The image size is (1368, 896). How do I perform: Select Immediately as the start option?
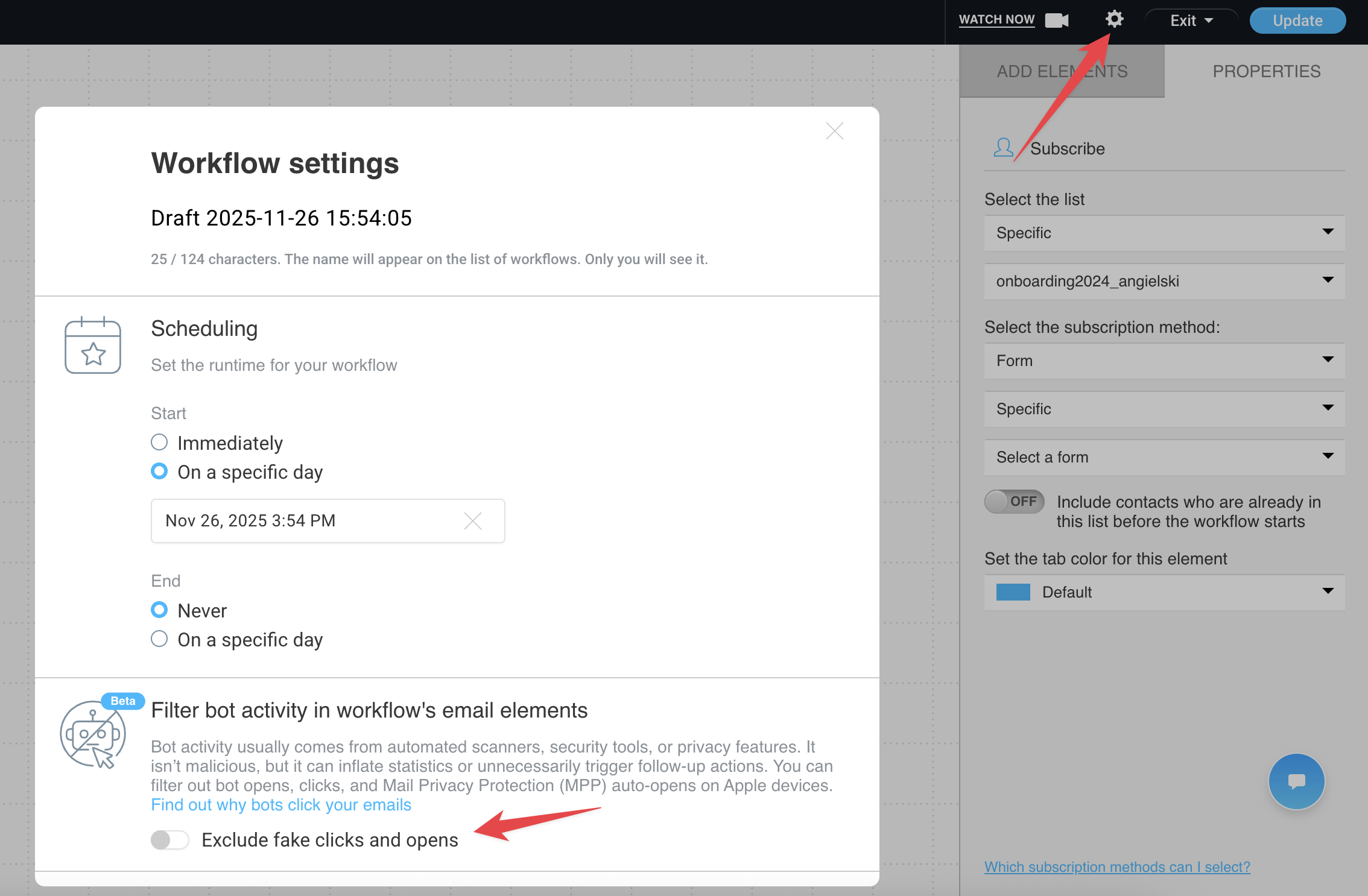(159, 442)
